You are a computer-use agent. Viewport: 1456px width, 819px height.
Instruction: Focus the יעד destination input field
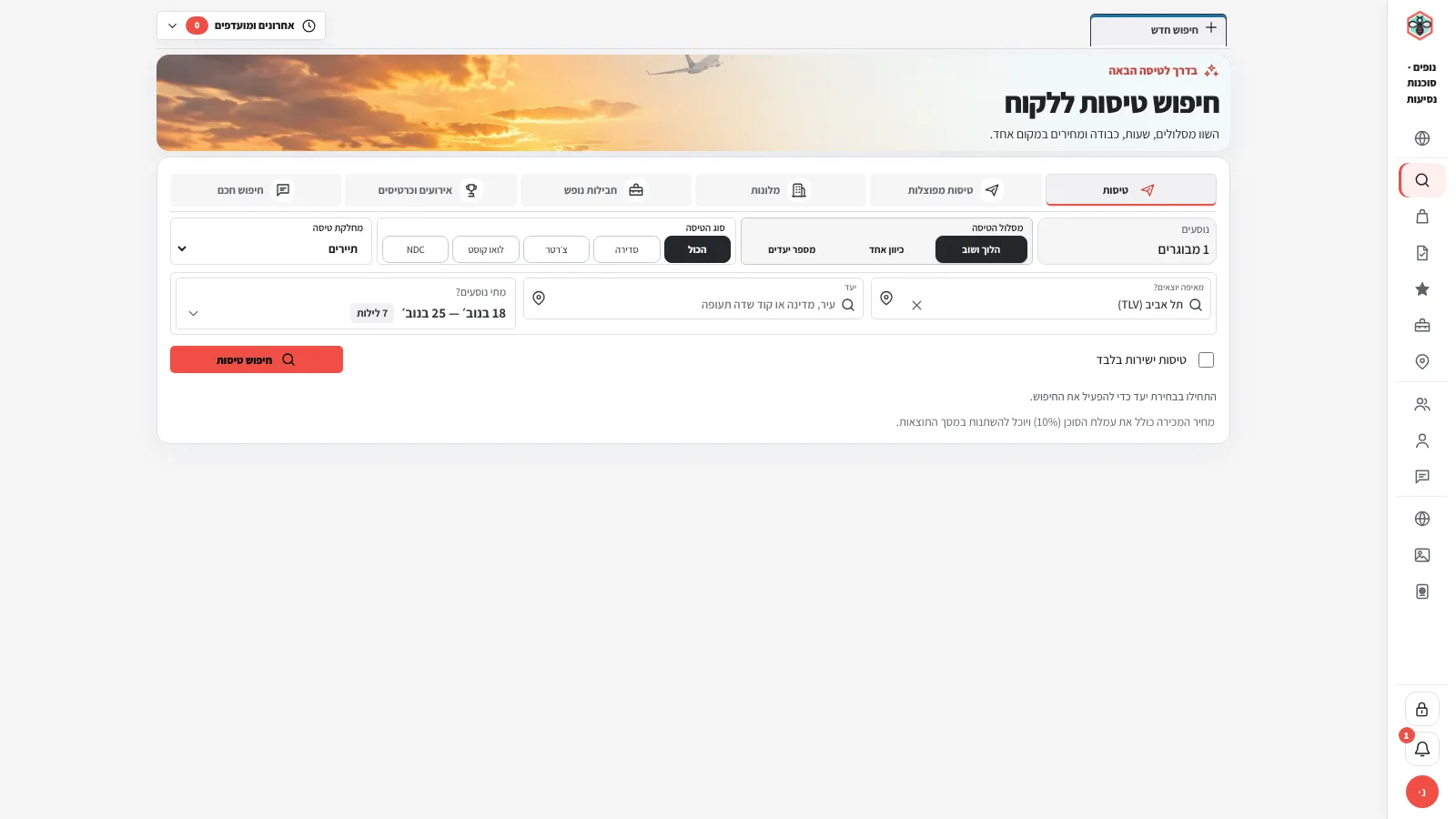click(693, 298)
